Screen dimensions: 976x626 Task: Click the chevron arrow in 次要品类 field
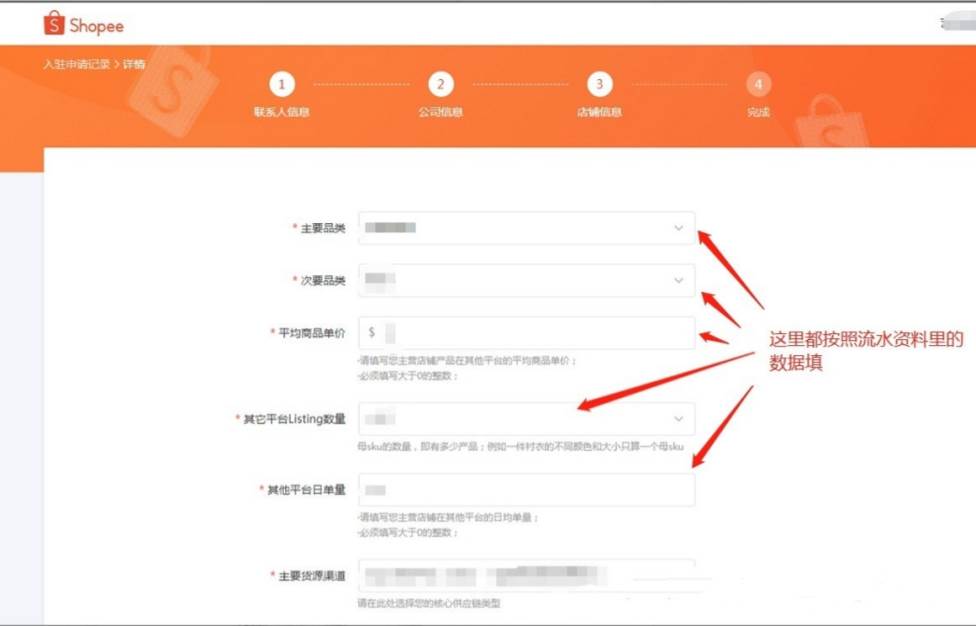pyautogui.click(x=678, y=280)
